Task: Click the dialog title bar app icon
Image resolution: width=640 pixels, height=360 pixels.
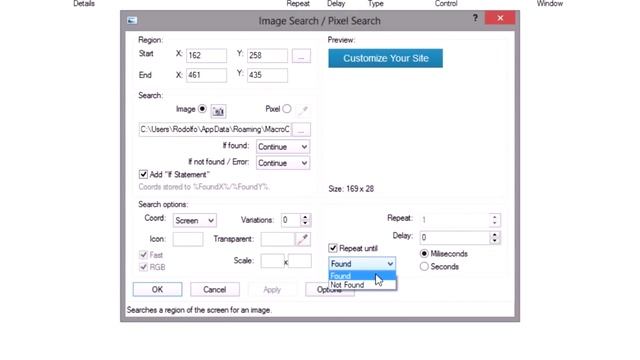Action: pyautogui.click(x=132, y=20)
